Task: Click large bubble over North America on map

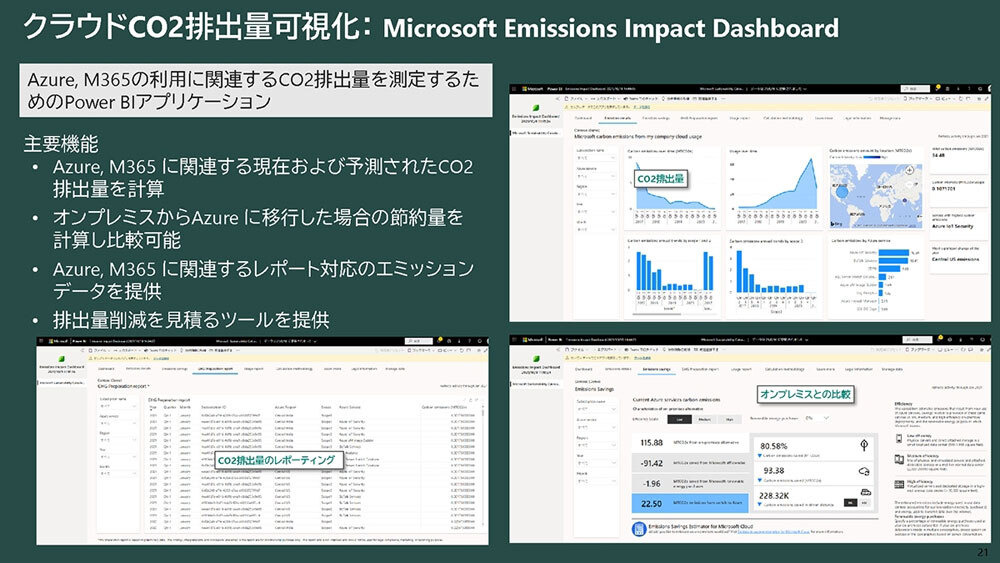Action: click(841, 191)
